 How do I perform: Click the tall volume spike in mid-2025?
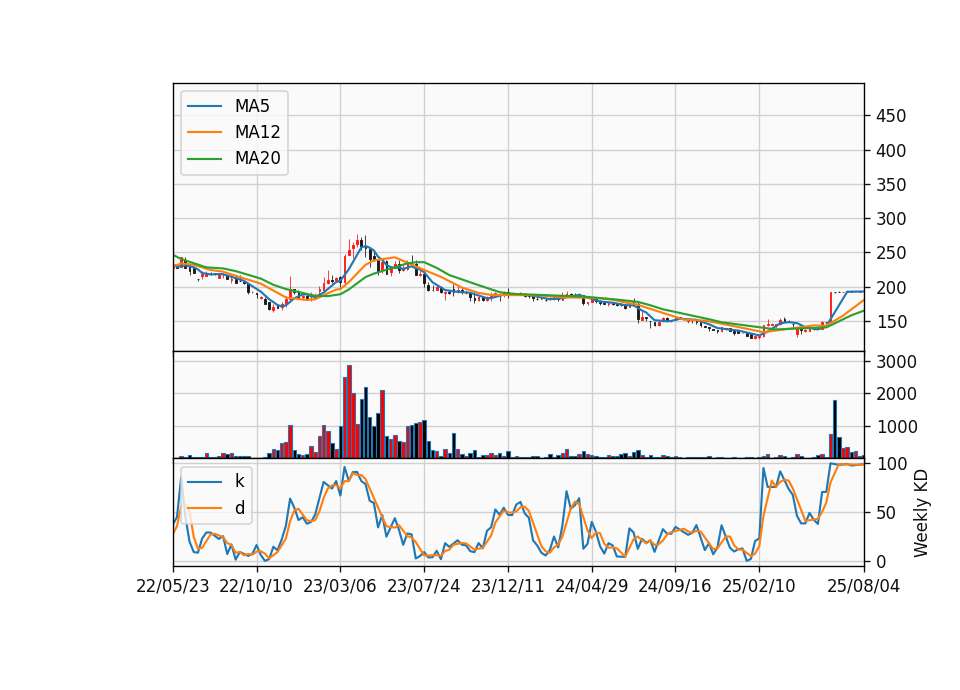pyautogui.click(x=835, y=429)
